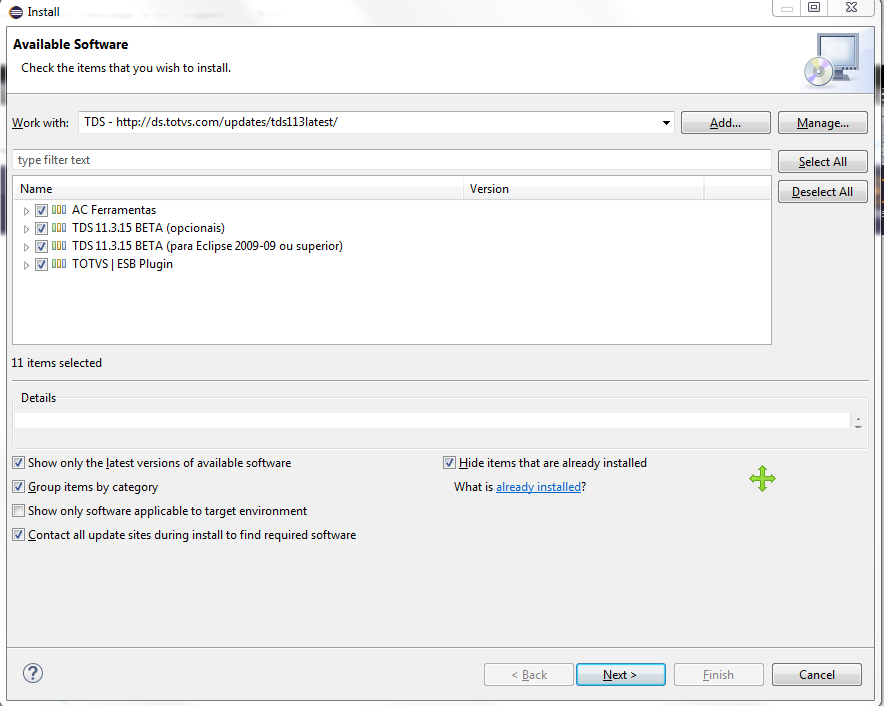Select the TOTVS | ESB Plugin row text
The image size is (884, 706).
122,264
